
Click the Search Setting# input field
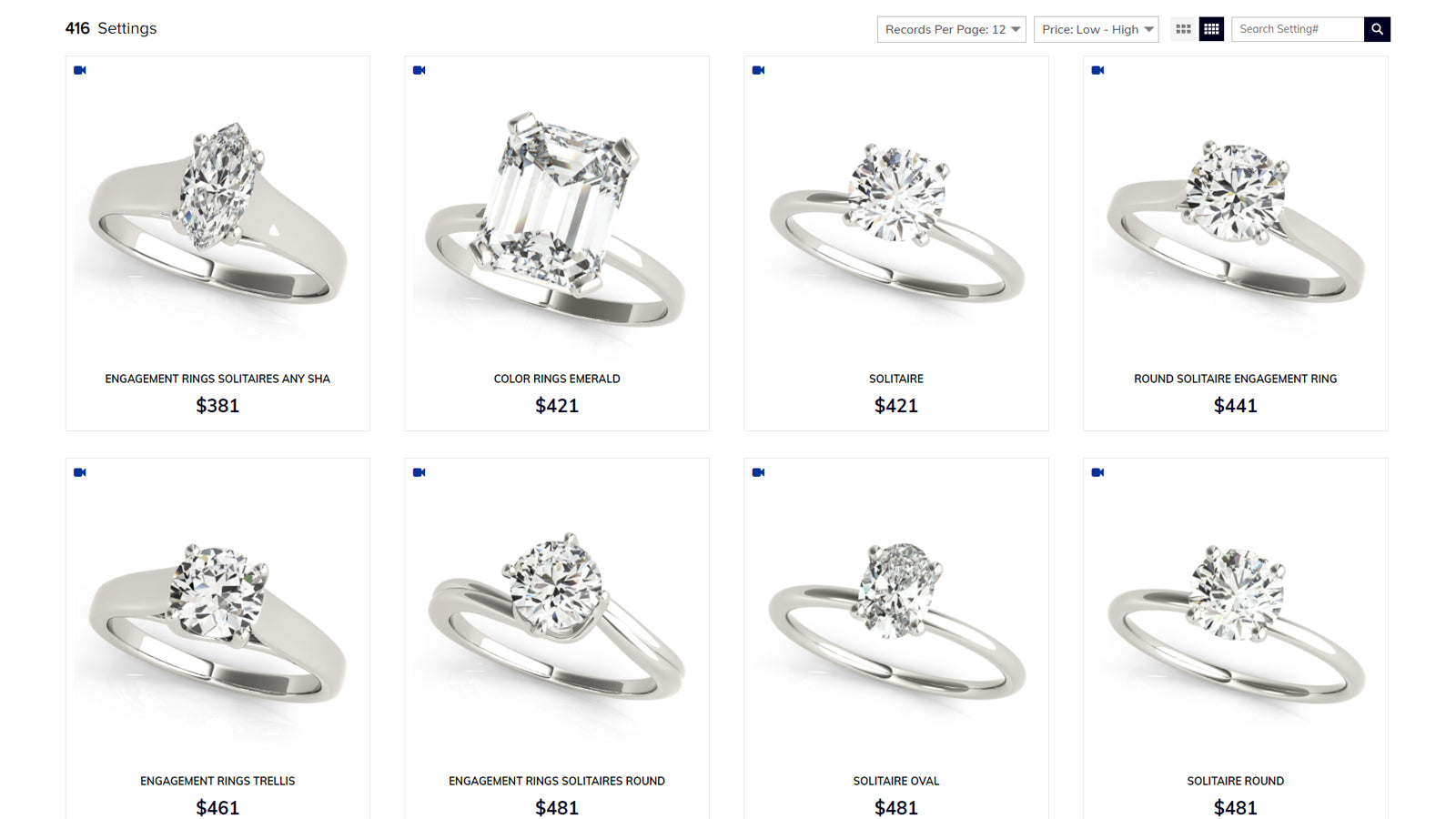pyautogui.click(x=1298, y=29)
